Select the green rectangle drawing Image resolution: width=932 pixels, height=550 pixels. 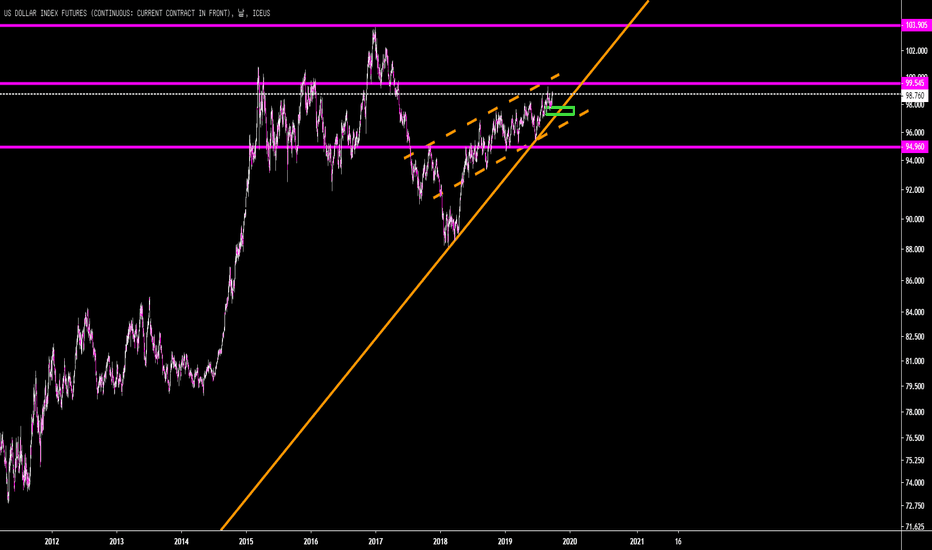point(560,111)
